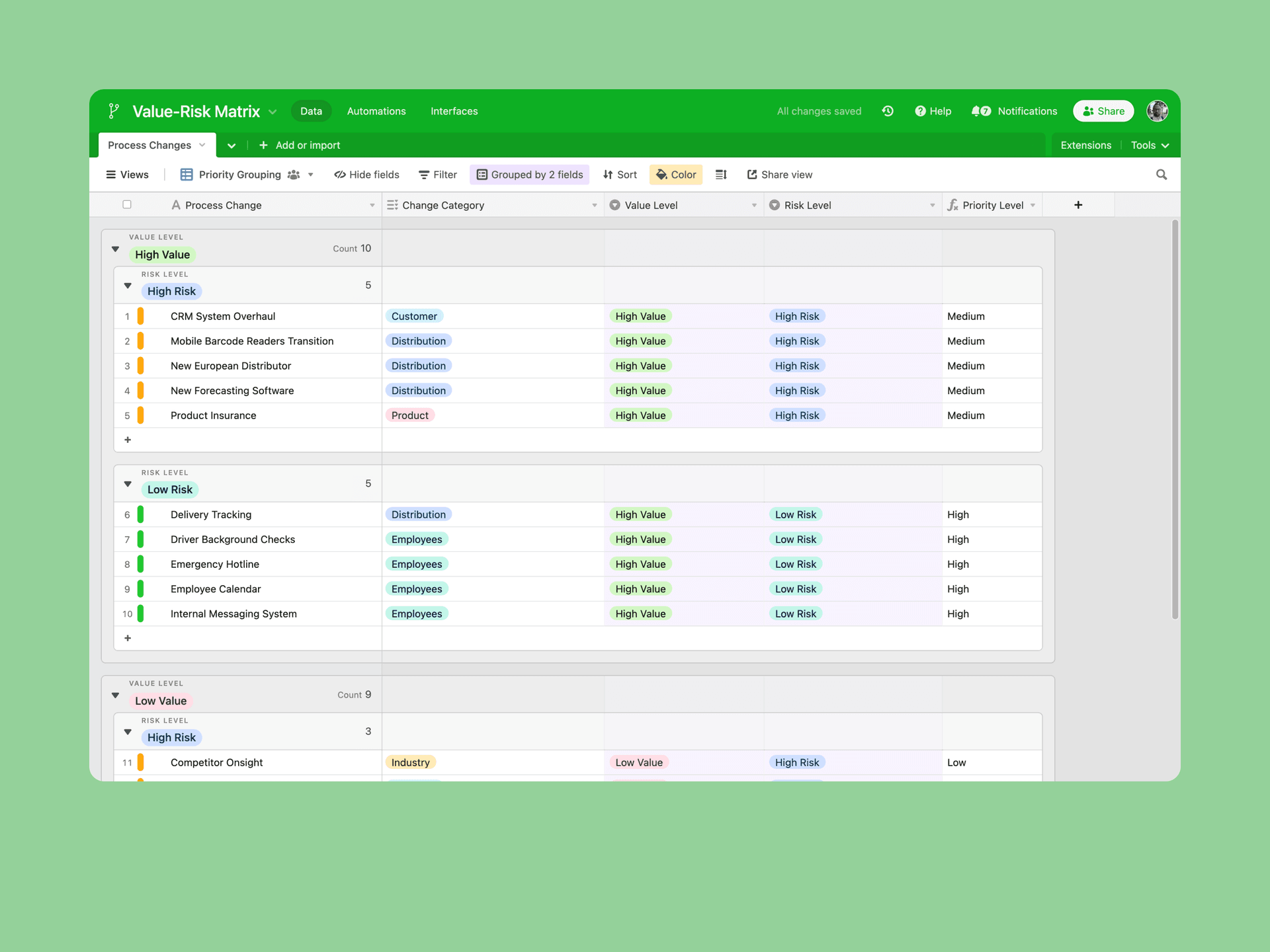This screenshot has width=1270, height=952.
Task: Open the Priority Grouping view dropdown arrow
Action: 311,175
